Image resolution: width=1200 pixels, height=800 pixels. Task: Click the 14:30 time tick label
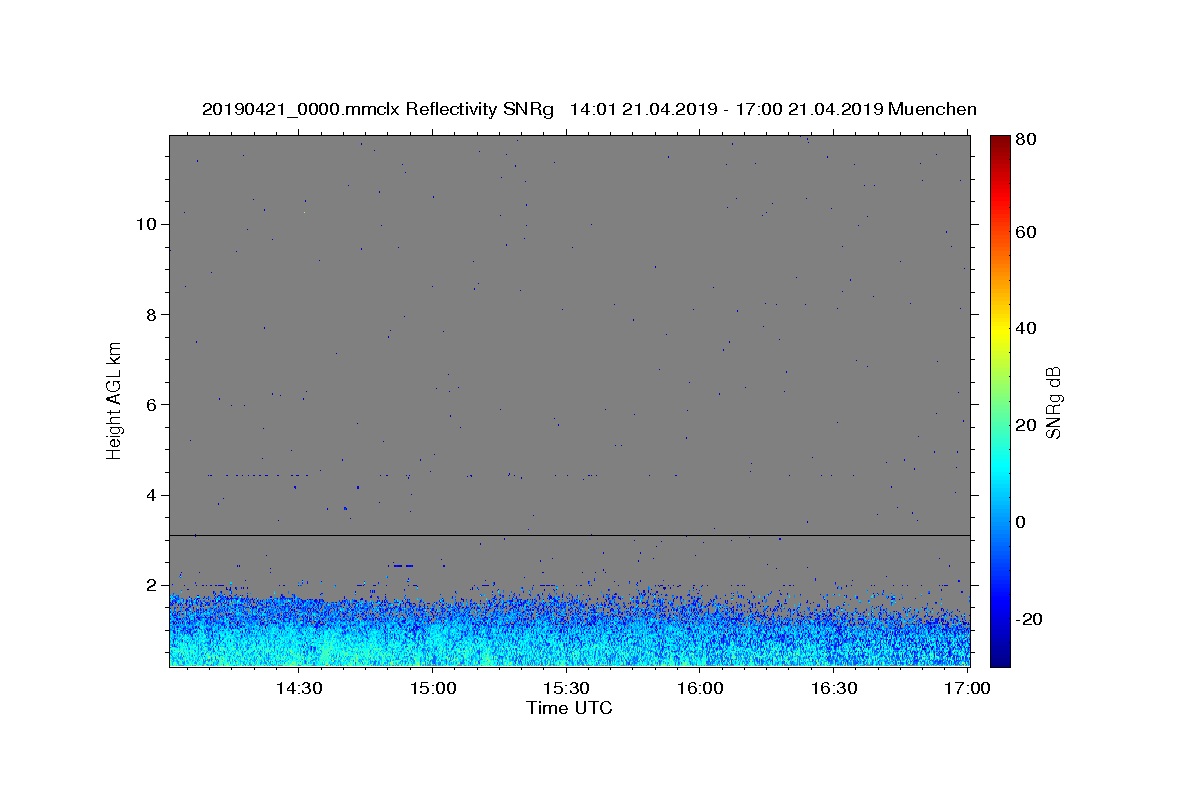point(298,688)
